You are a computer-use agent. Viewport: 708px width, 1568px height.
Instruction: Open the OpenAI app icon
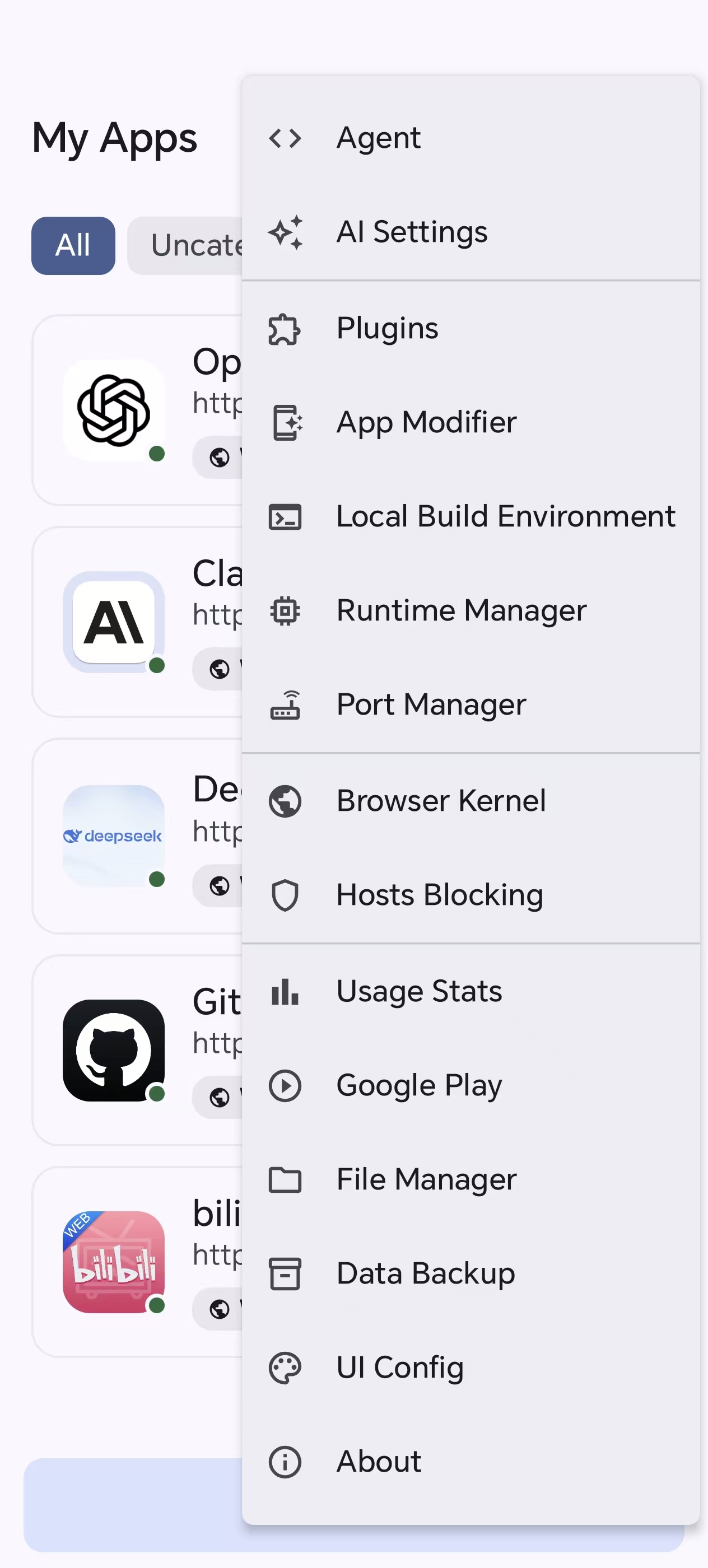pyautogui.click(x=114, y=410)
